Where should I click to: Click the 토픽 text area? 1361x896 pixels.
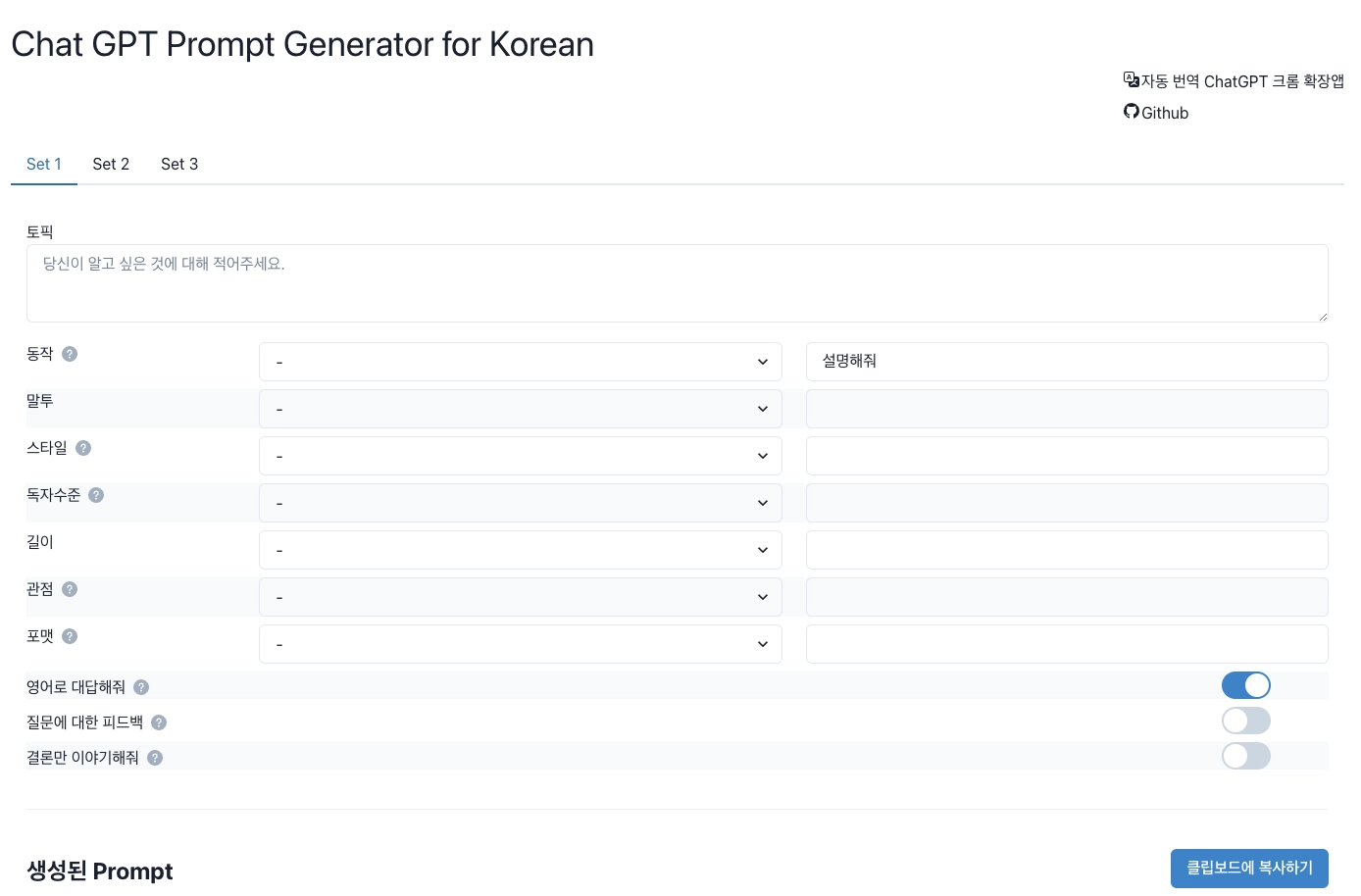click(678, 283)
